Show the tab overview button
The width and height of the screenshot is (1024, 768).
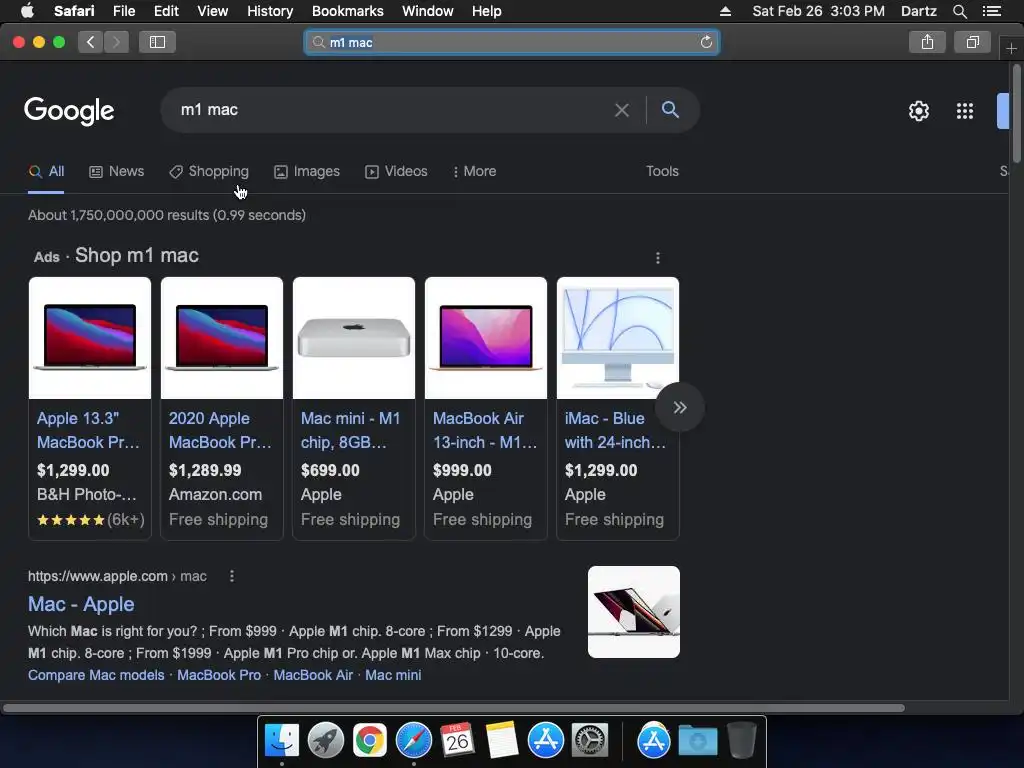[972, 42]
